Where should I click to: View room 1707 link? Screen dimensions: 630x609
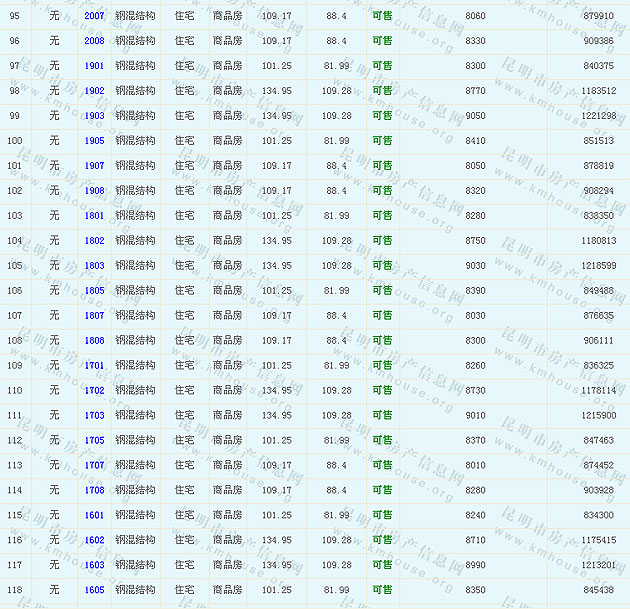(x=94, y=466)
